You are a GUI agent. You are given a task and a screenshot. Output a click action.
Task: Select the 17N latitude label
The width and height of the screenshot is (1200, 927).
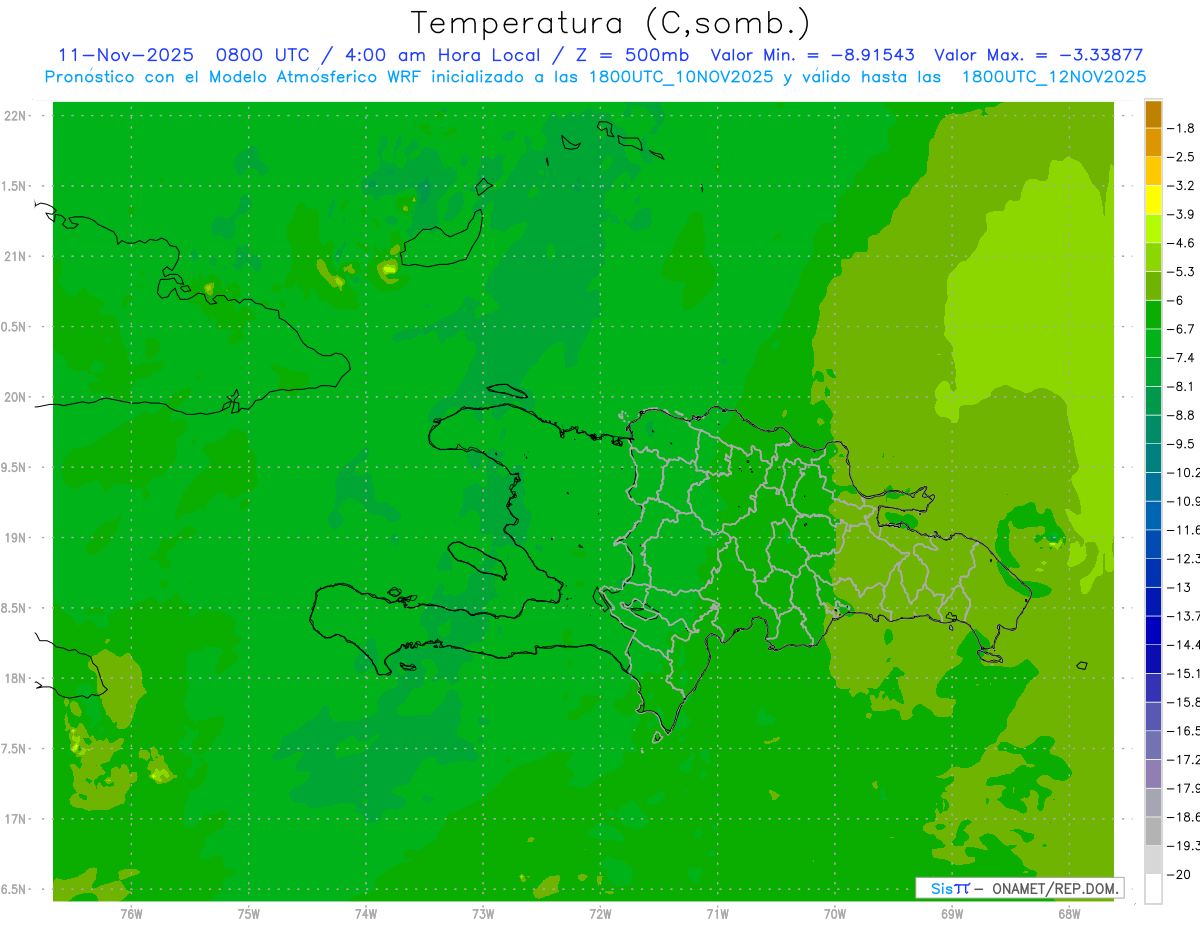click(15, 819)
